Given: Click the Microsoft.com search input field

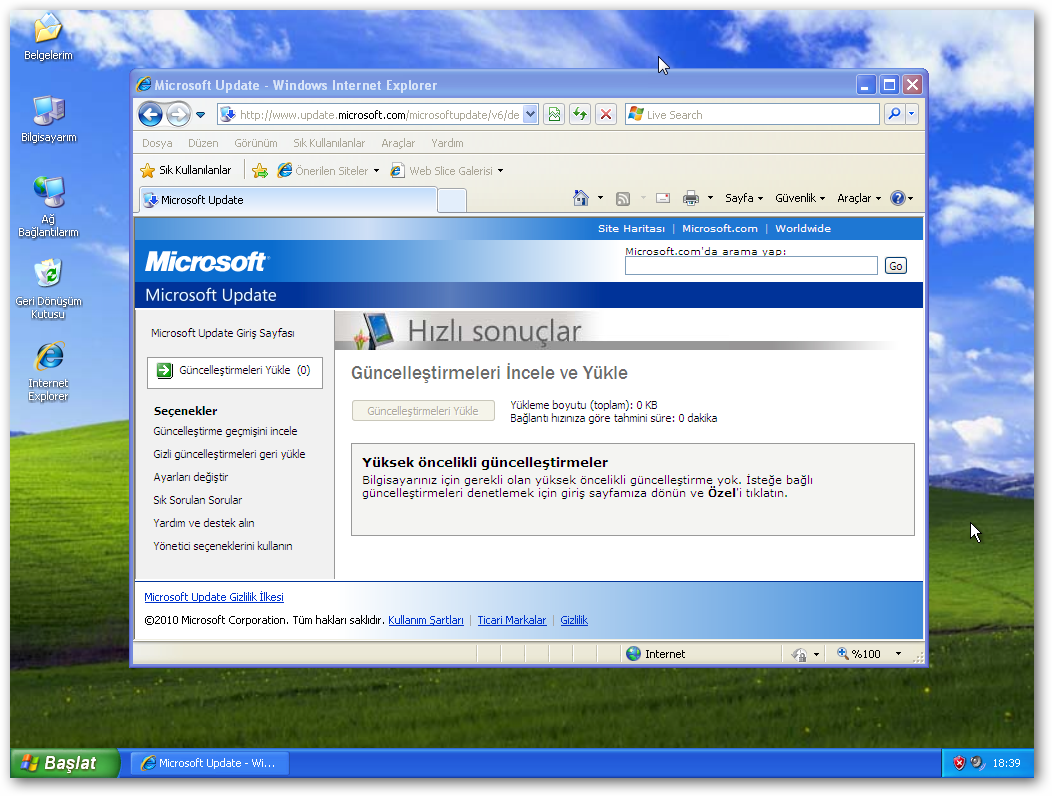Looking at the screenshot, I should [751, 266].
